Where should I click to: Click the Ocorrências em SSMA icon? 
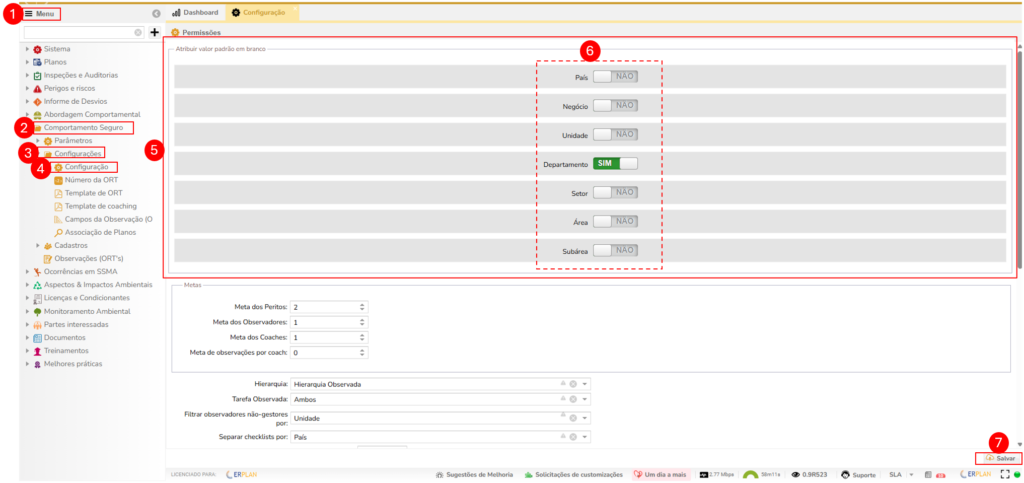[37, 272]
